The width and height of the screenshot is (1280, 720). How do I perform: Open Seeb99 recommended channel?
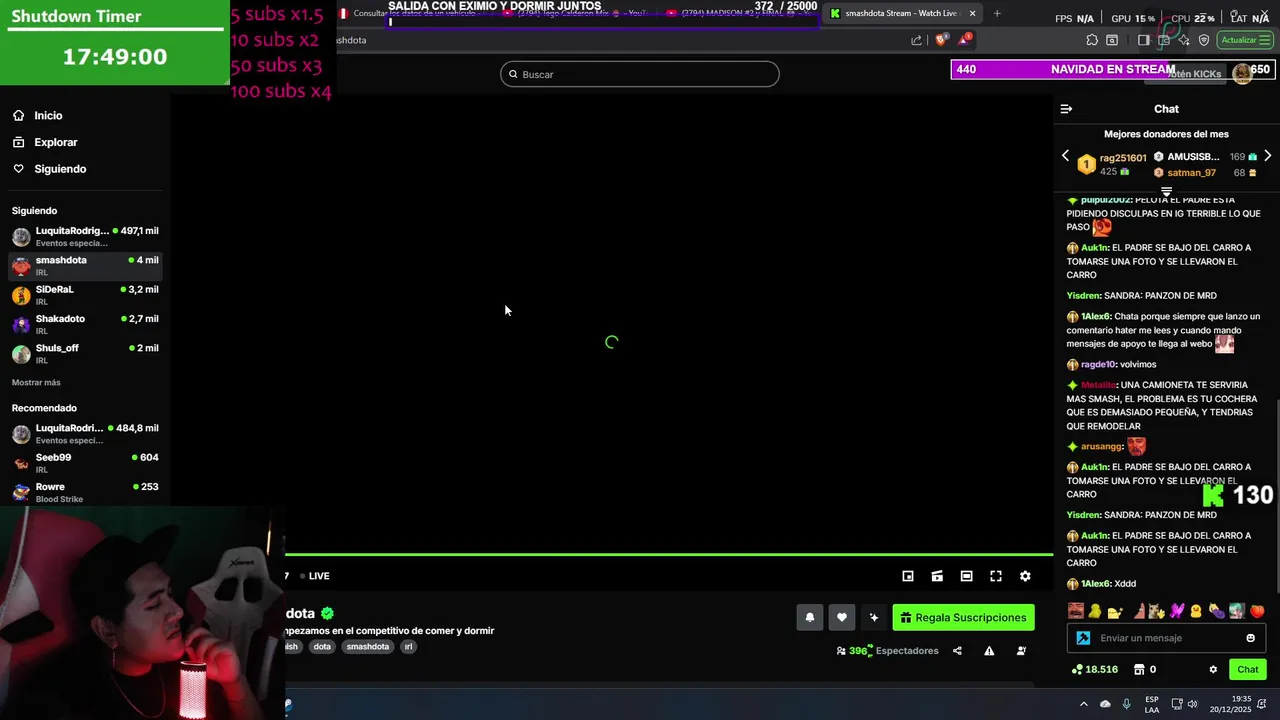pos(84,463)
